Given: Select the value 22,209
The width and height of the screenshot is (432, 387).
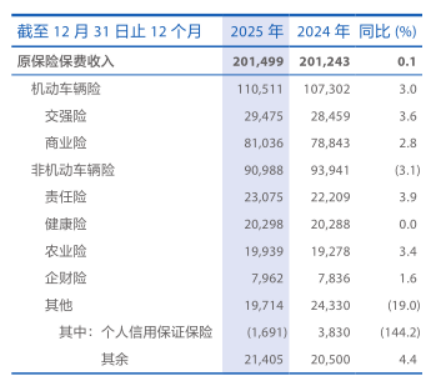Looking at the screenshot, I should (330, 197).
